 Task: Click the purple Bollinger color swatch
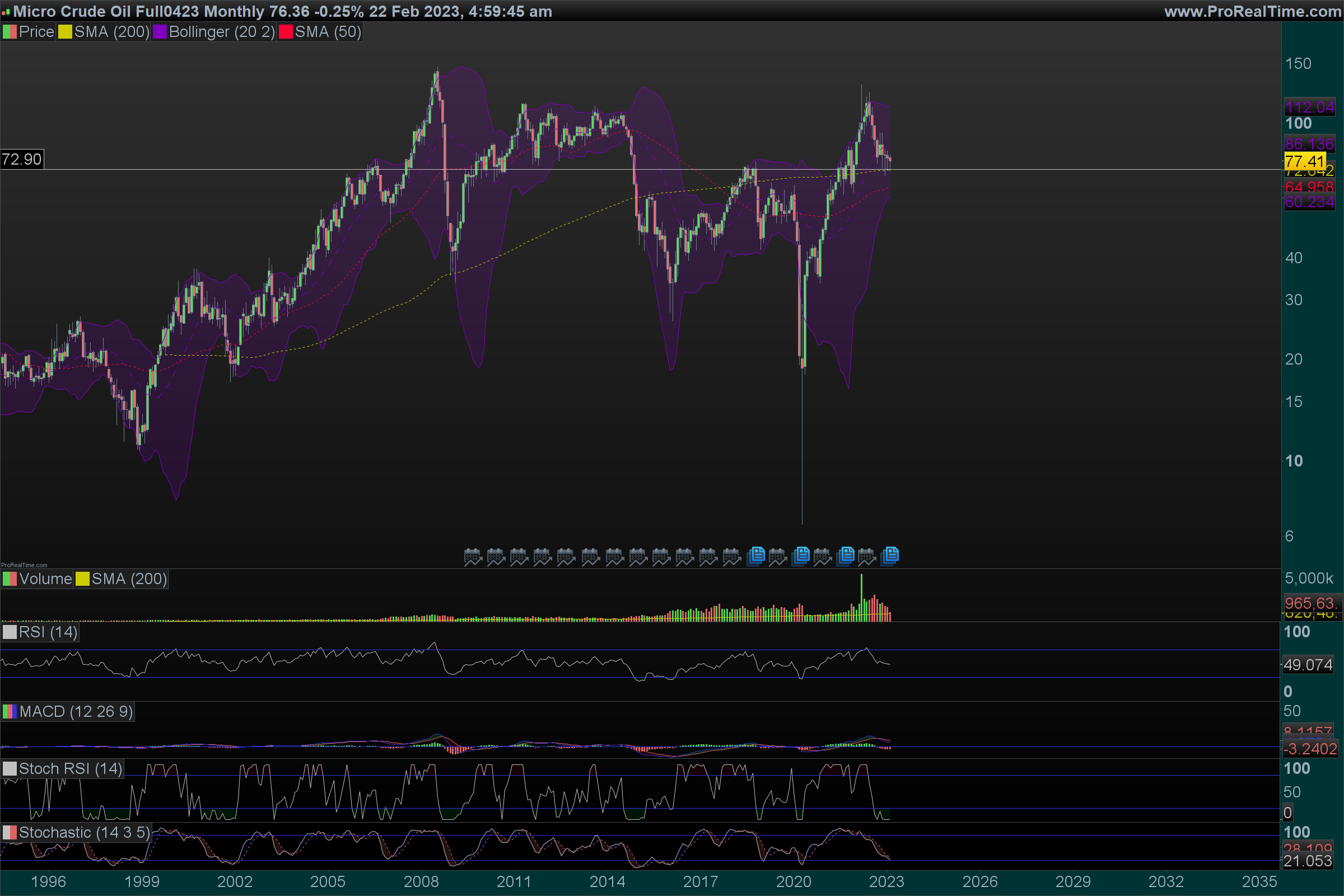[160, 32]
